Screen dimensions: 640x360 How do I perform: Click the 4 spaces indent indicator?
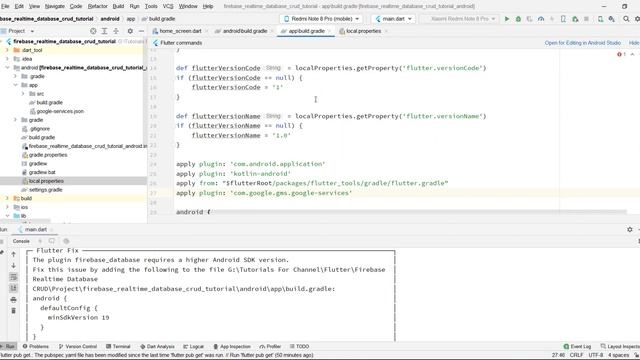[x=619, y=356]
